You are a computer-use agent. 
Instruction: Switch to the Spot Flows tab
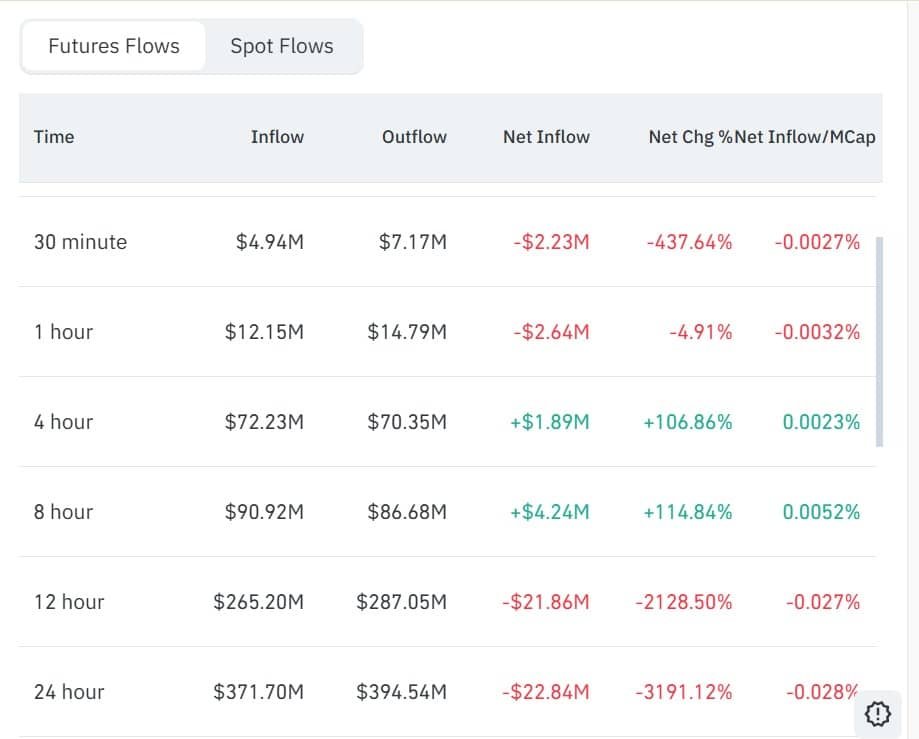[x=281, y=45]
